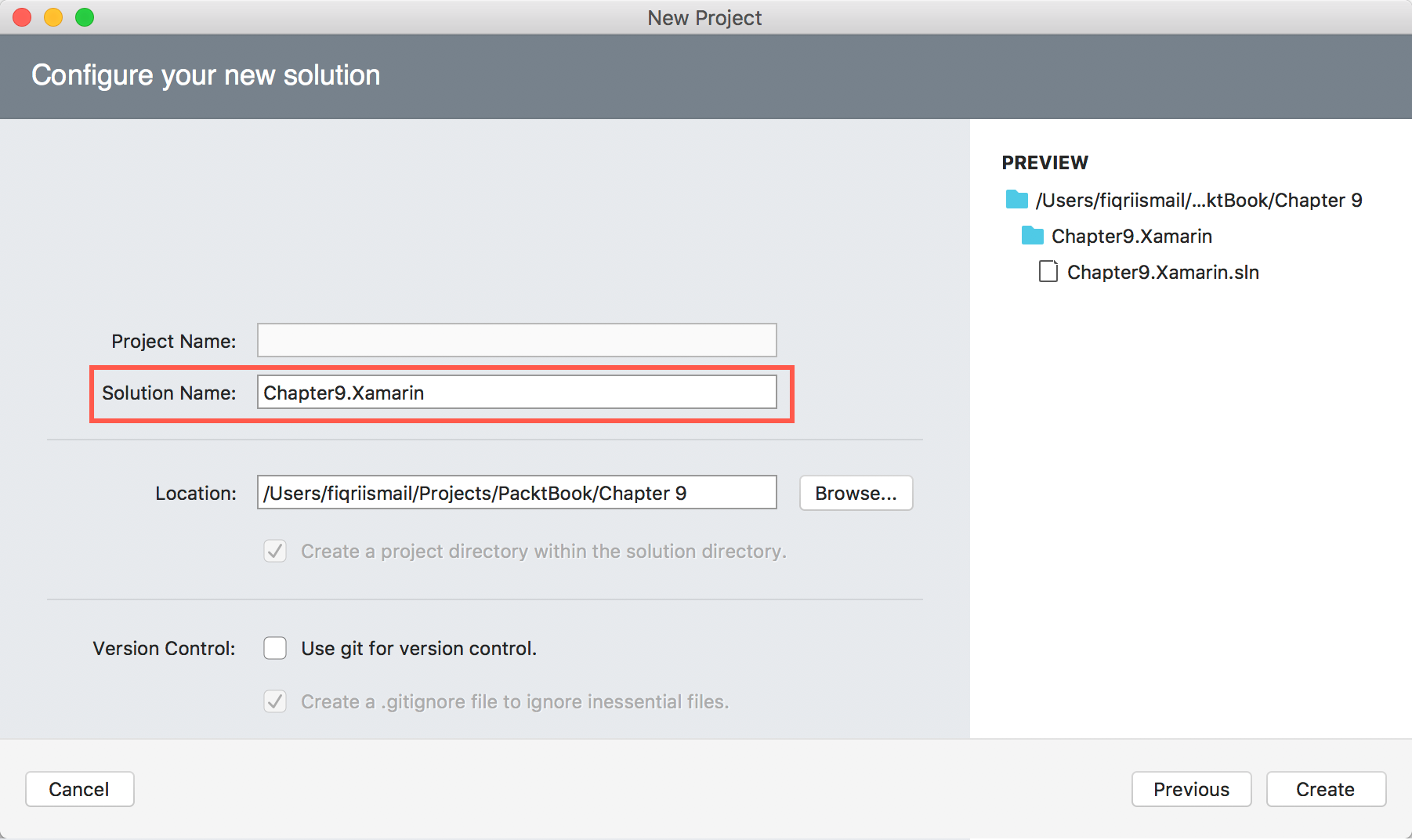Toggle the project directory within solution checkbox
Viewport: 1412px width, 840px height.
click(275, 552)
